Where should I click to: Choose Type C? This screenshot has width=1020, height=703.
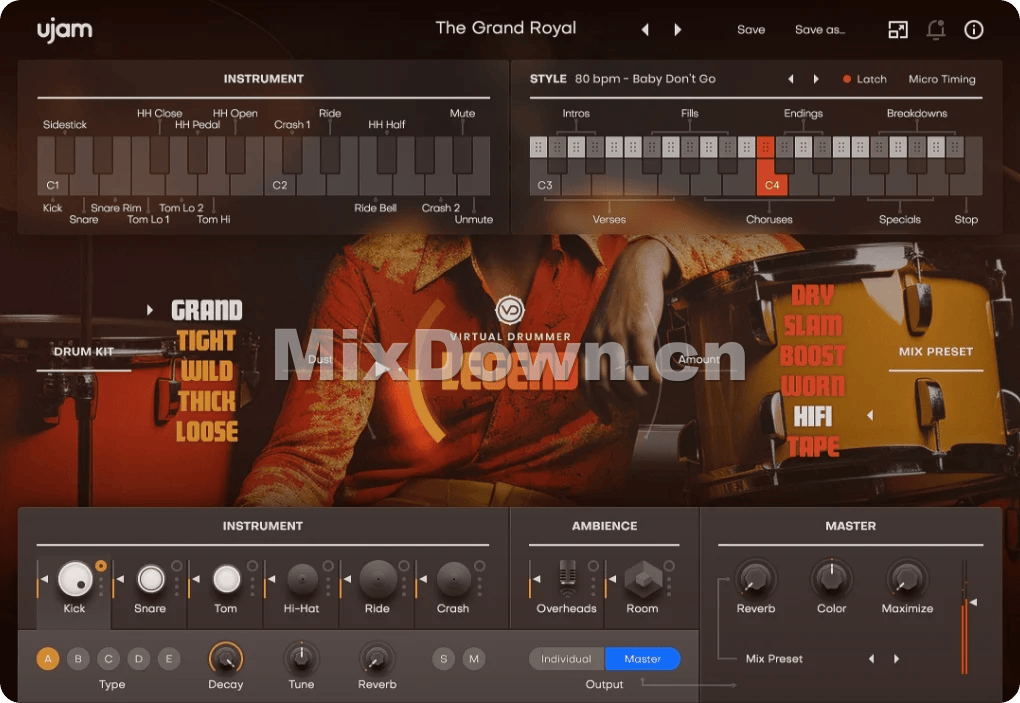coord(109,659)
